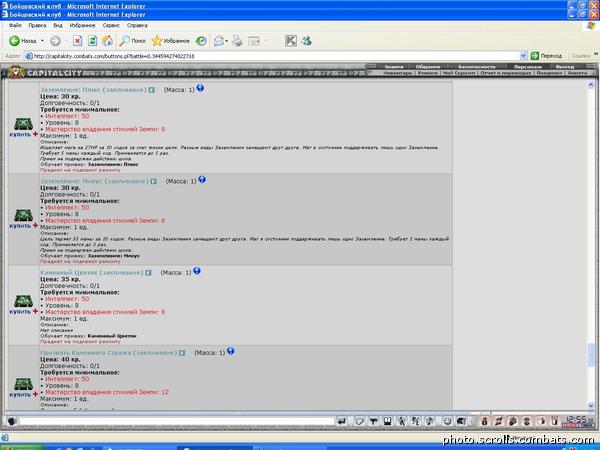Buy Заземление: Минус via купить link
Screen dimensions: 600x450
pos(20,226)
